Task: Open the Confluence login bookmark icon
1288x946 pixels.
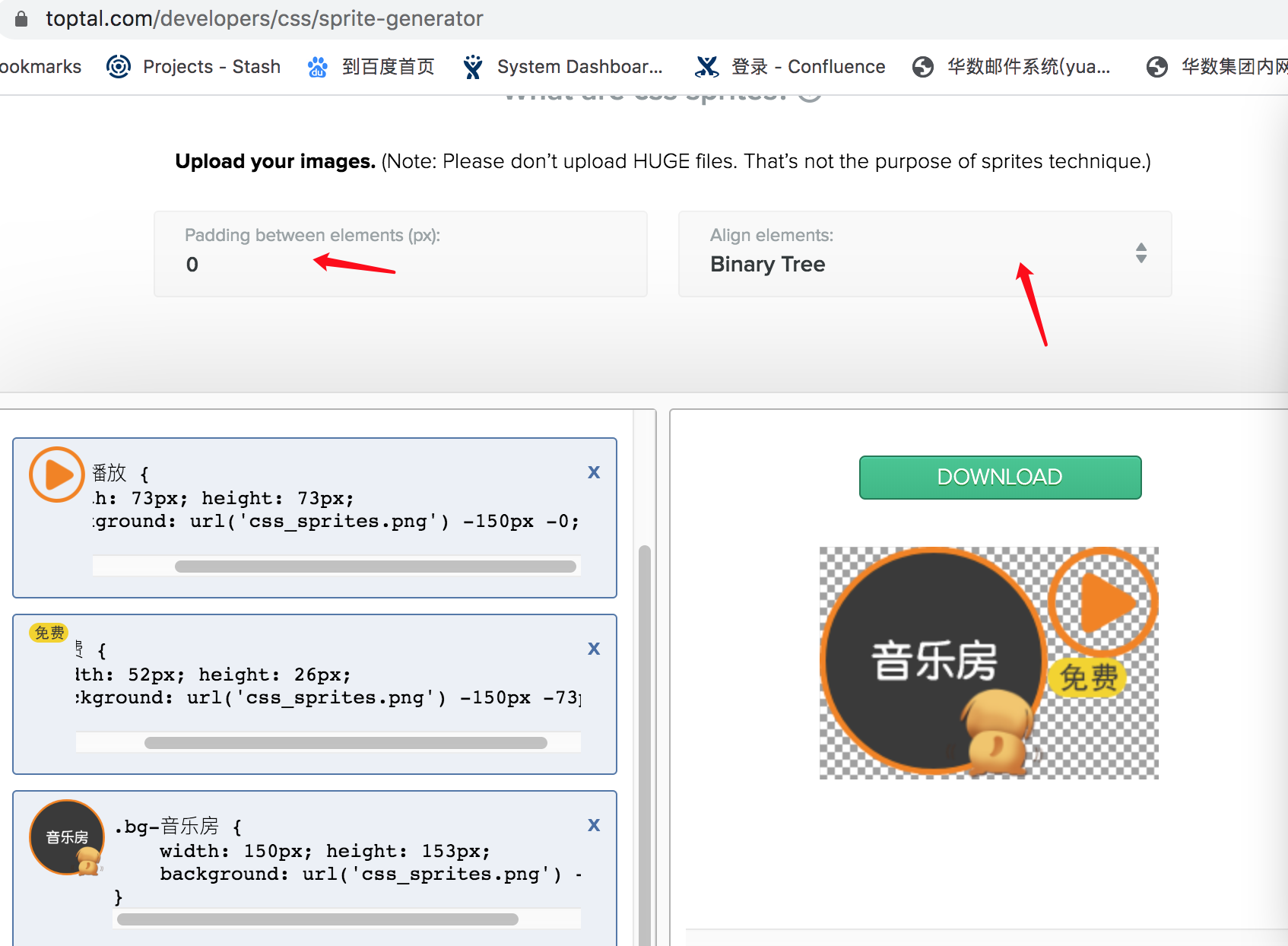Action: tap(707, 66)
